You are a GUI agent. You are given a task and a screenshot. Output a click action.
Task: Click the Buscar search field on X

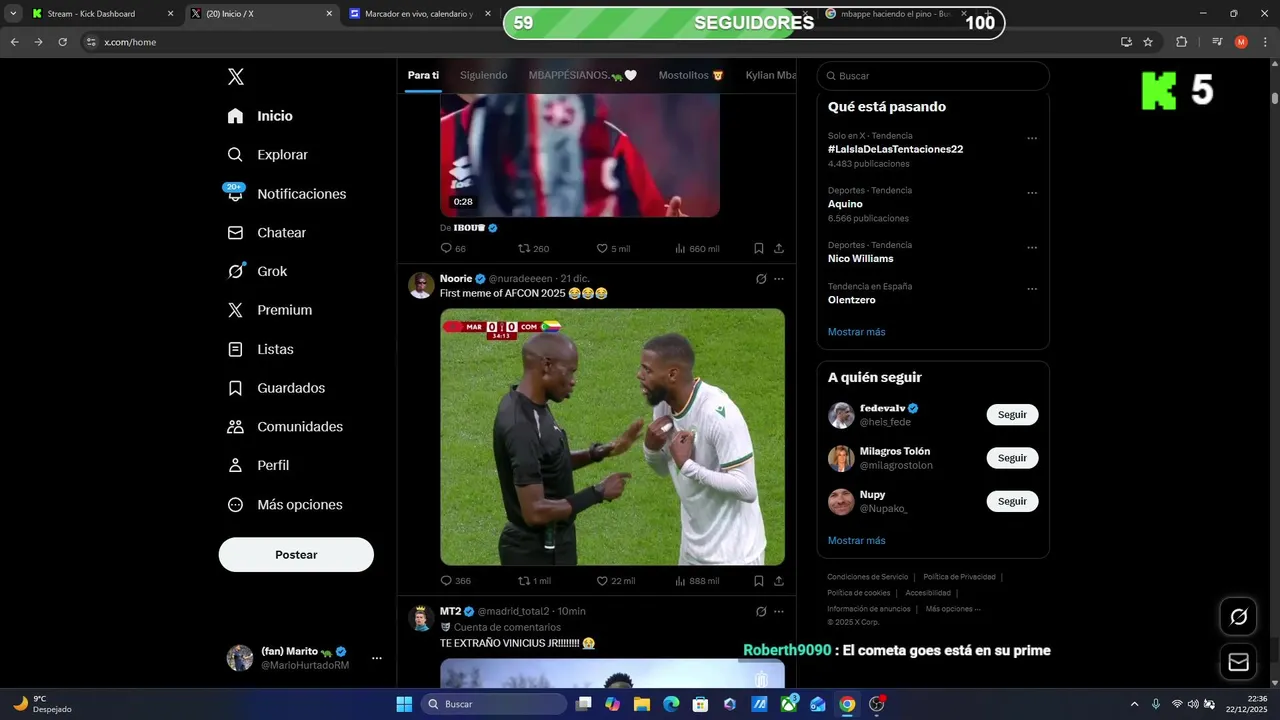pos(933,76)
